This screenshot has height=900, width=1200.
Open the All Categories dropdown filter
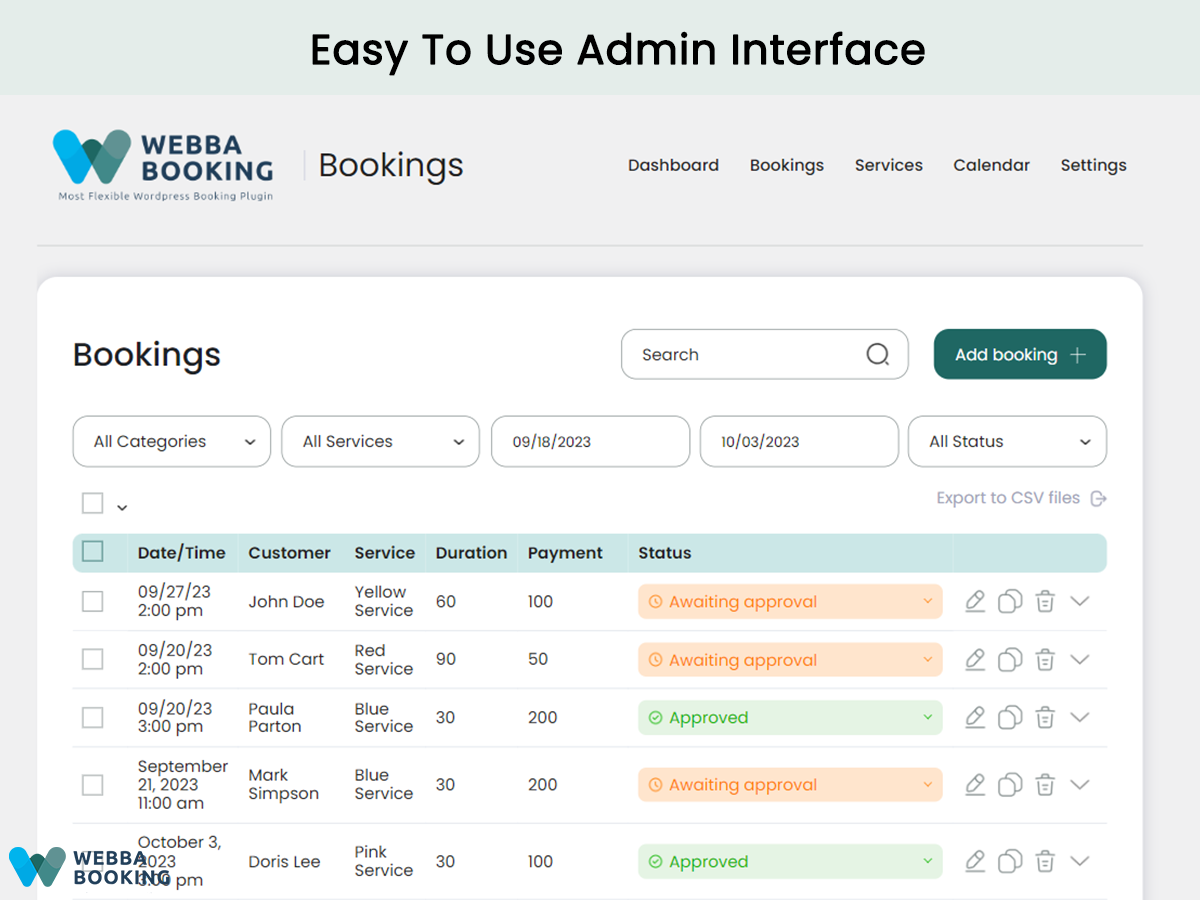click(172, 442)
